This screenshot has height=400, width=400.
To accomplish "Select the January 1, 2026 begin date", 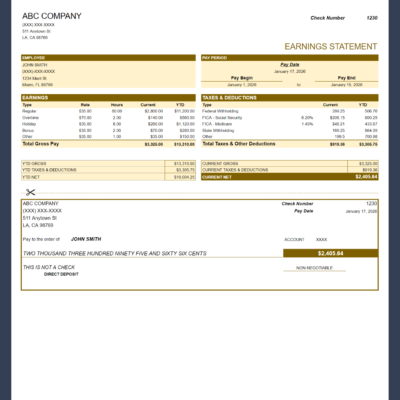I will coord(242,85).
